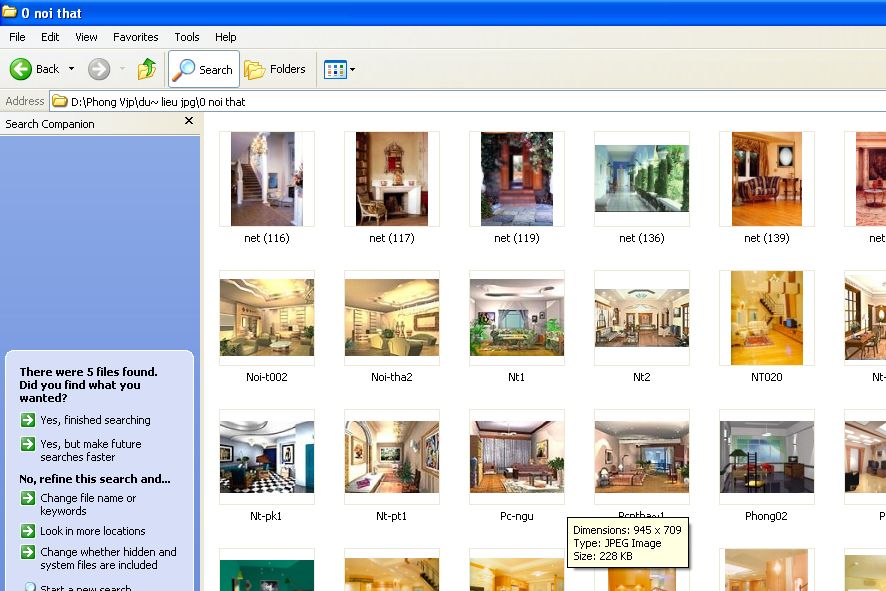The height and width of the screenshot is (591, 886).
Task: Show the Folders pane
Action: coord(275,69)
